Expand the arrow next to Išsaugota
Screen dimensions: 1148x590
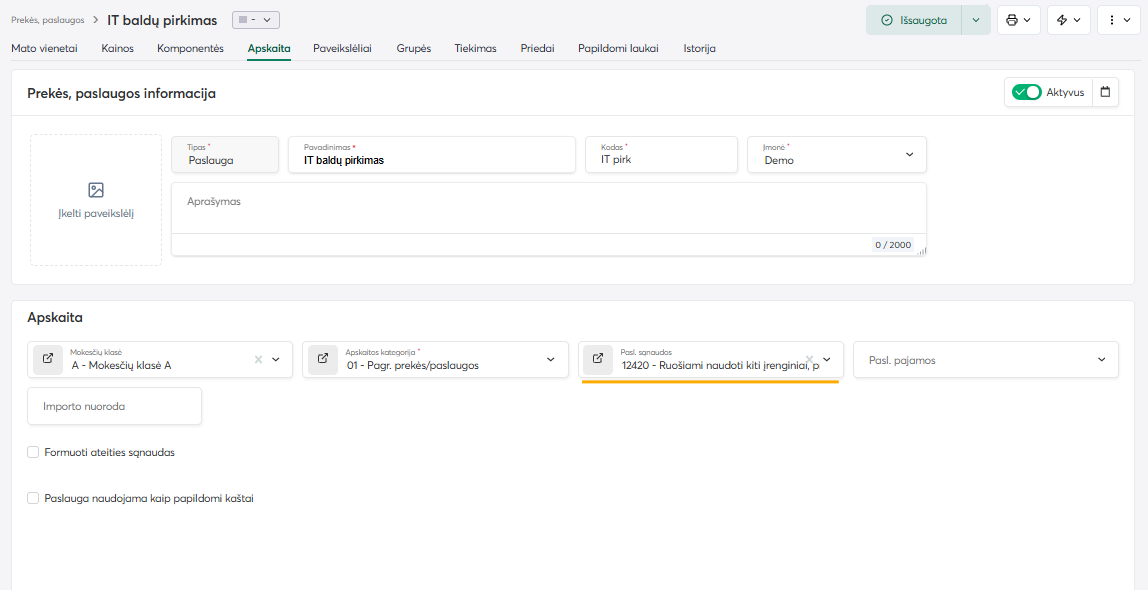[976, 20]
